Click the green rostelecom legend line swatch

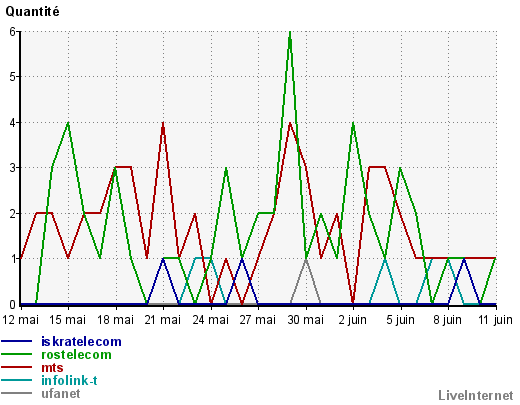click(x=17, y=354)
